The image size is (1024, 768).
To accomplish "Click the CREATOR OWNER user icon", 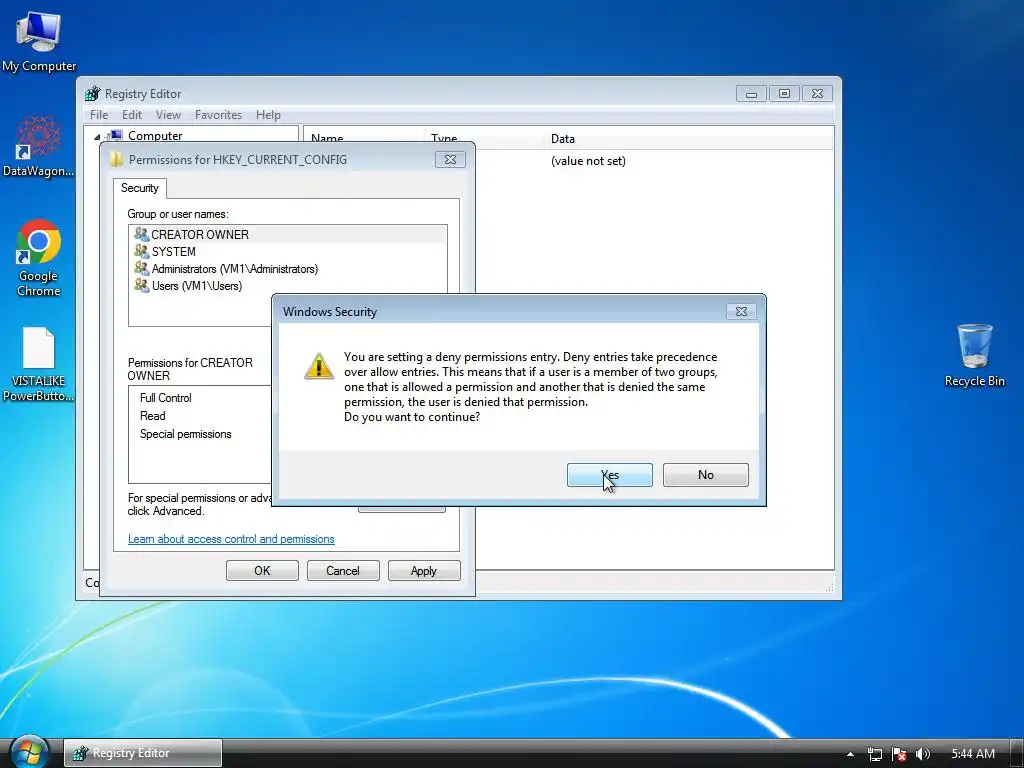I will pyautogui.click(x=141, y=234).
